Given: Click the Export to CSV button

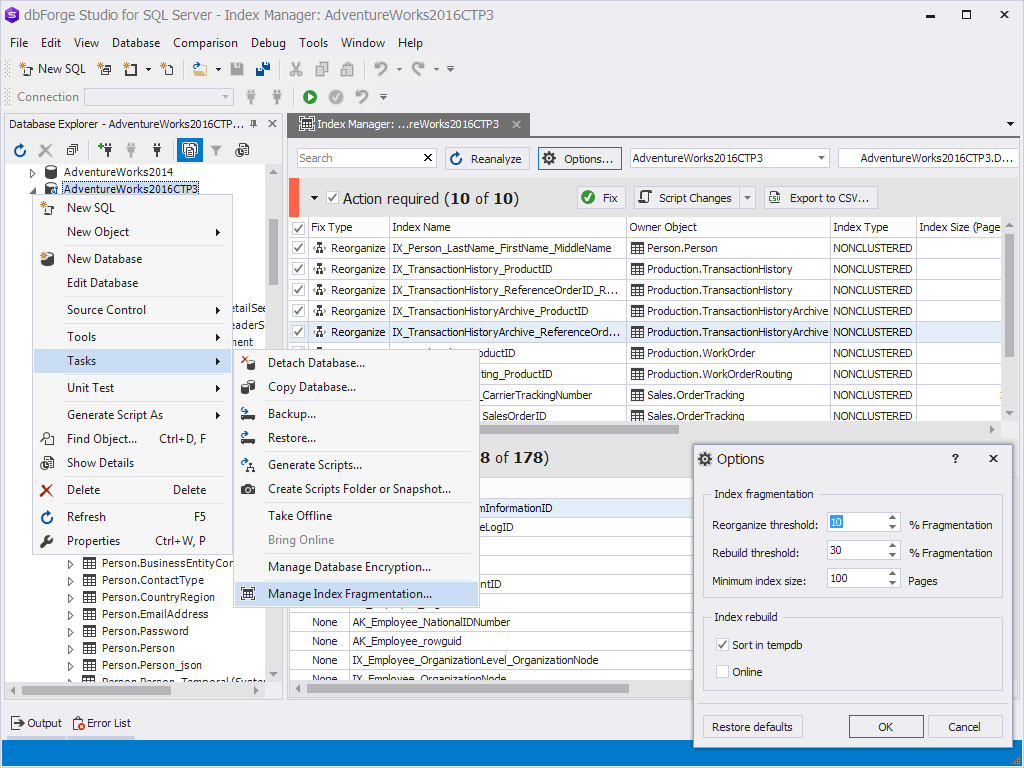Looking at the screenshot, I should point(818,197).
